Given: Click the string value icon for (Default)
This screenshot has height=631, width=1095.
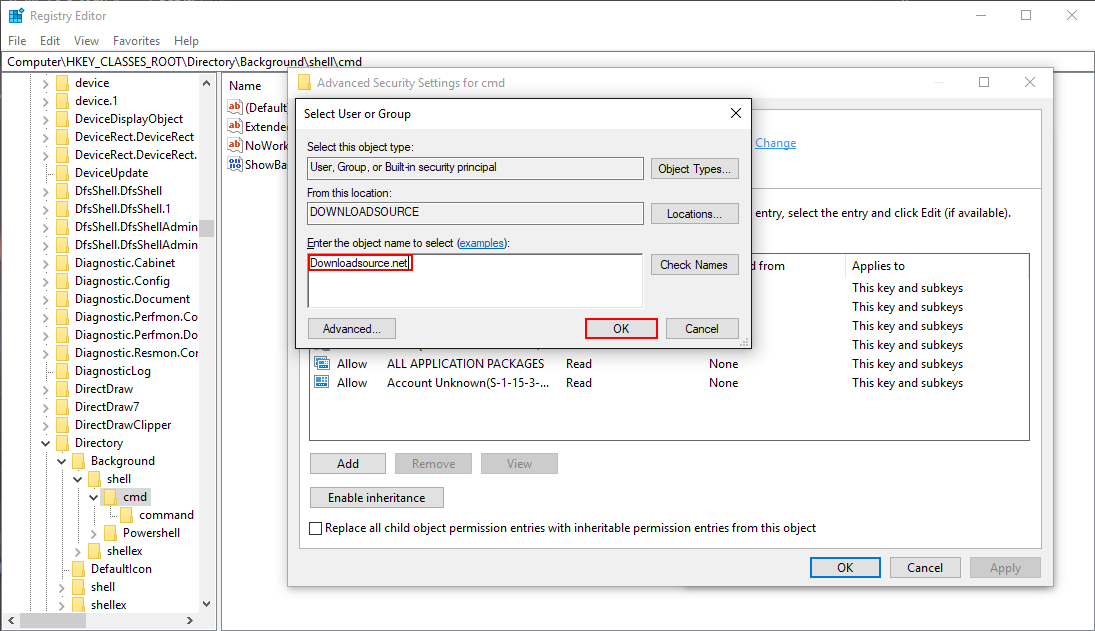Looking at the screenshot, I should pos(235,107).
